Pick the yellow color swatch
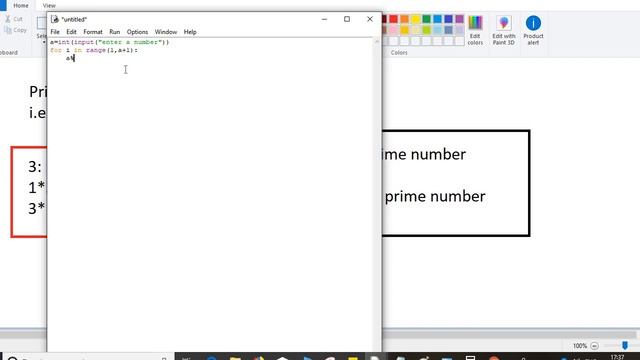 416,19
